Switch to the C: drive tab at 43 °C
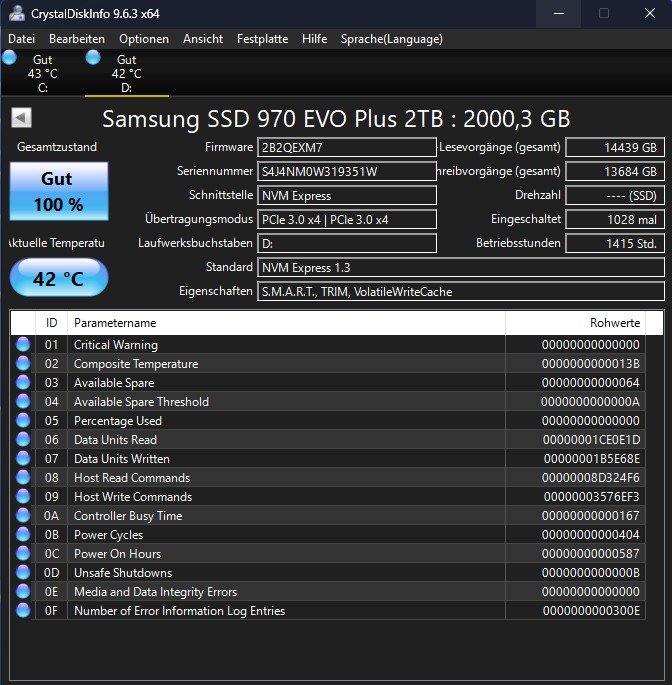The height and width of the screenshot is (685, 672). pos(42,73)
